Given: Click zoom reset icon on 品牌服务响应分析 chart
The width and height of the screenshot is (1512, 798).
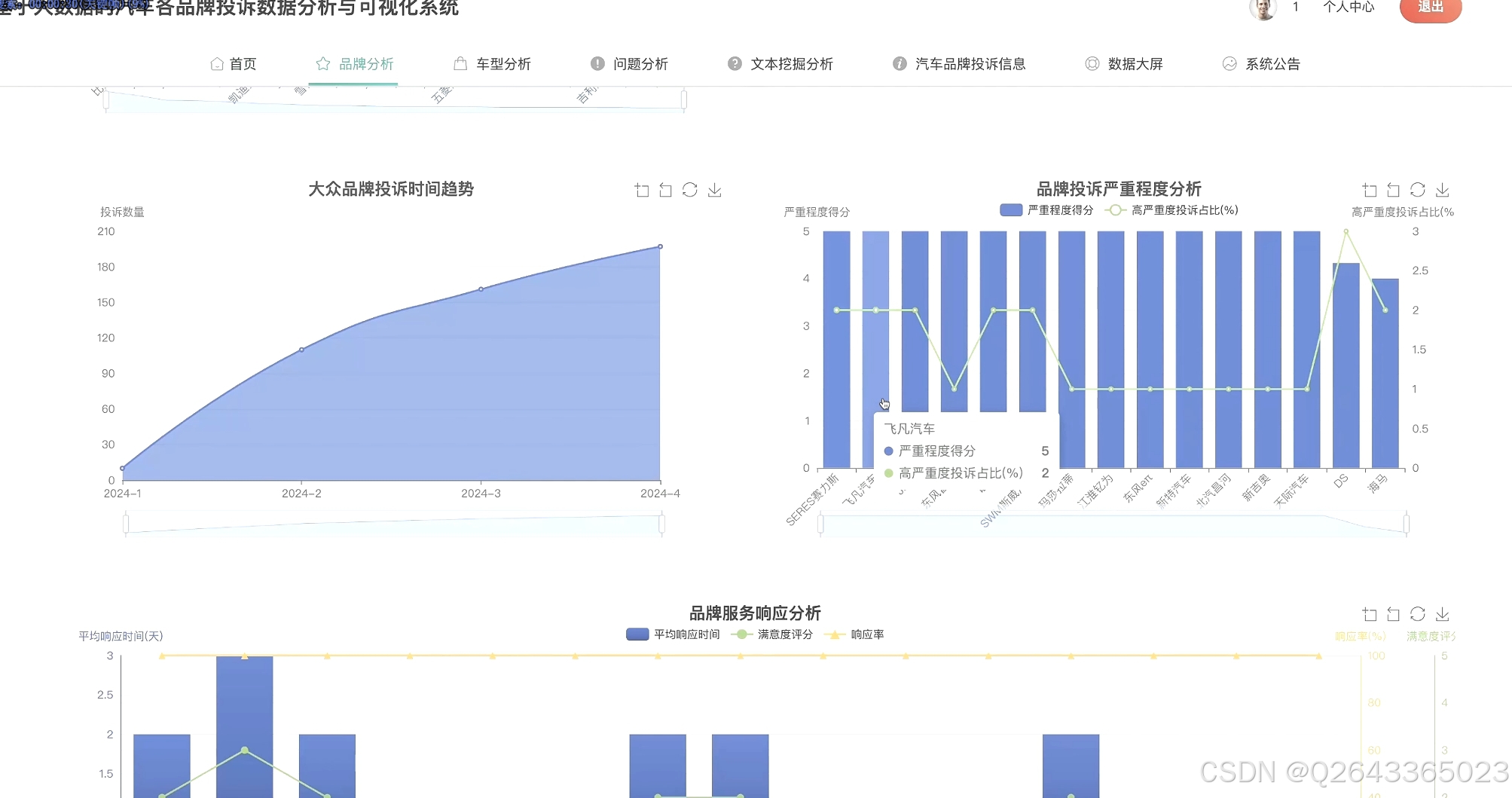Looking at the screenshot, I should click(x=1393, y=614).
